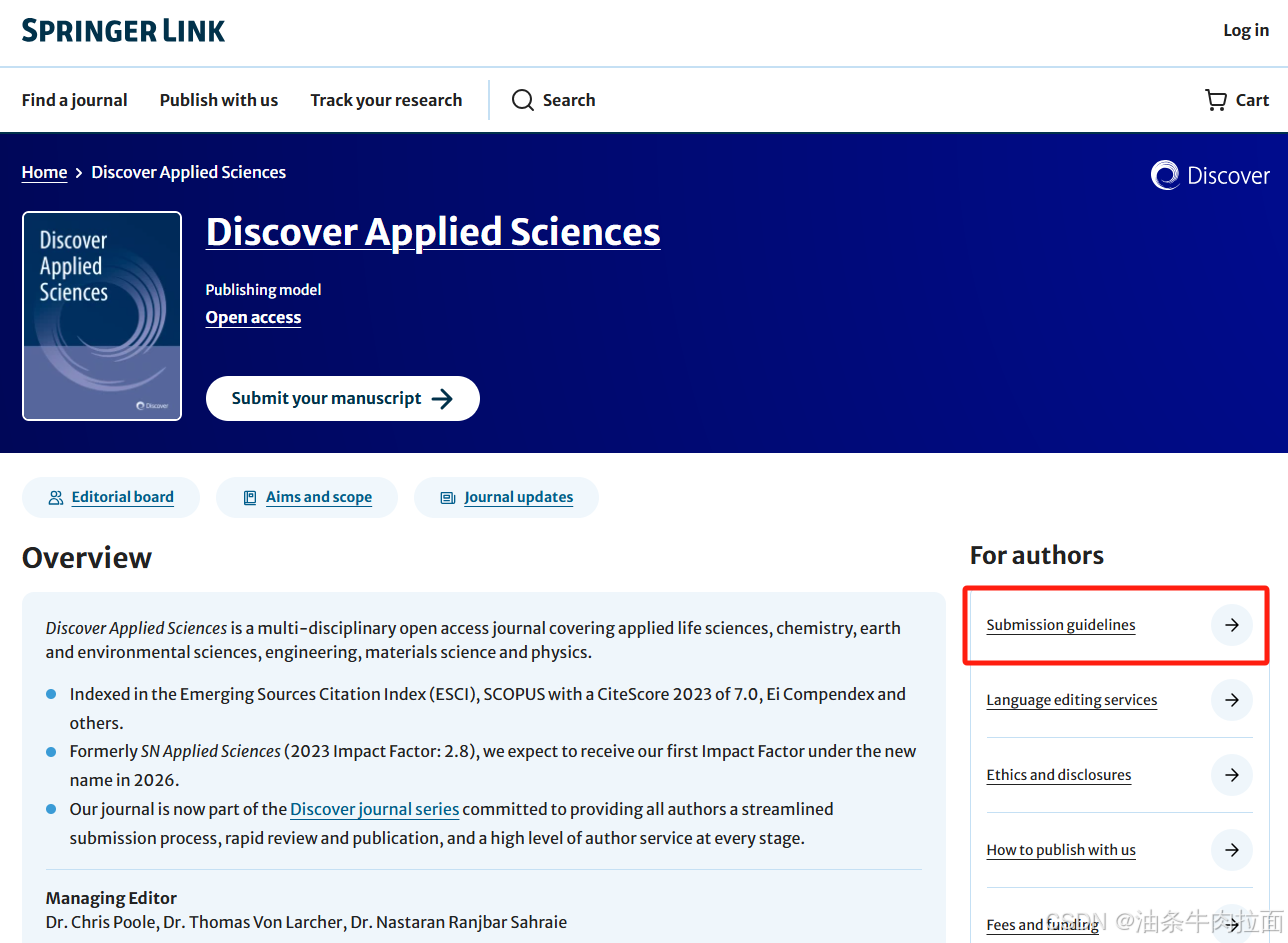Click arrow icon next to Submission guidelines
The height and width of the screenshot is (943, 1288).
click(1232, 625)
